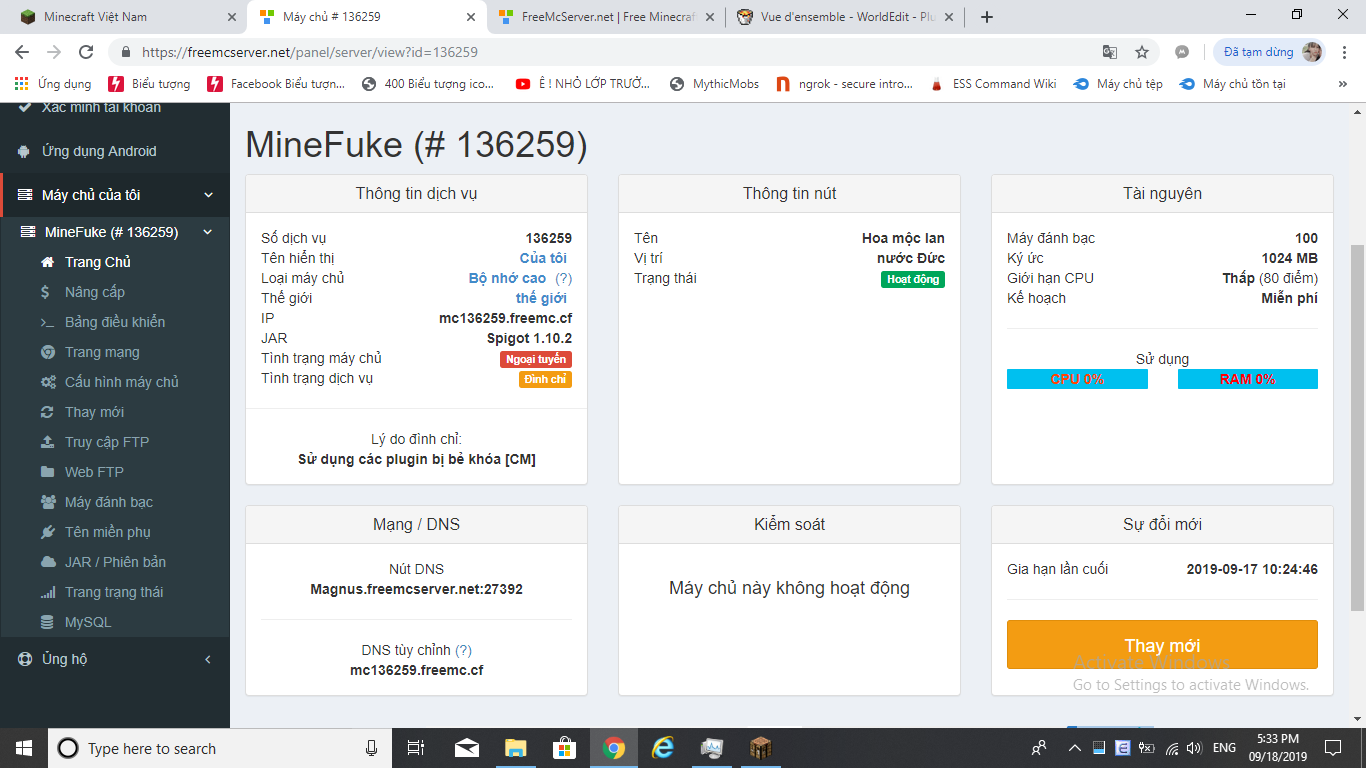This screenshot has width=1366, height=768.
Task: Open the Facebook Biểu tượng bookmark
Action: click(276, 84)
